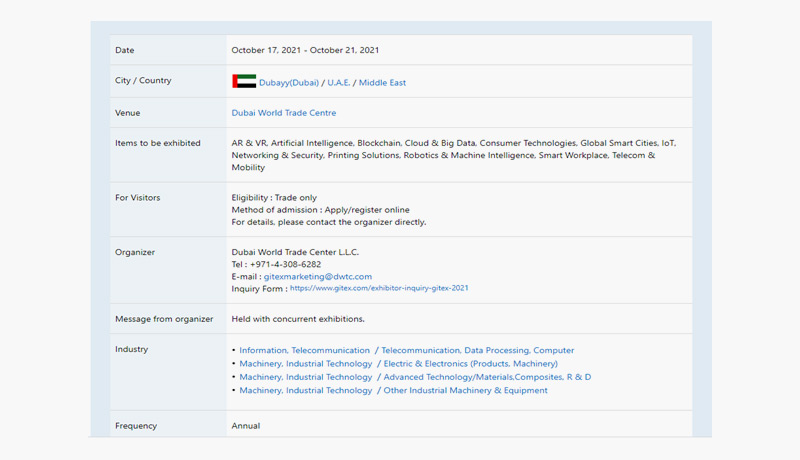This screenshot has height=460, width=800.
Task: Click the U.A.E. flag icon
Action: [x=243, y=82]
